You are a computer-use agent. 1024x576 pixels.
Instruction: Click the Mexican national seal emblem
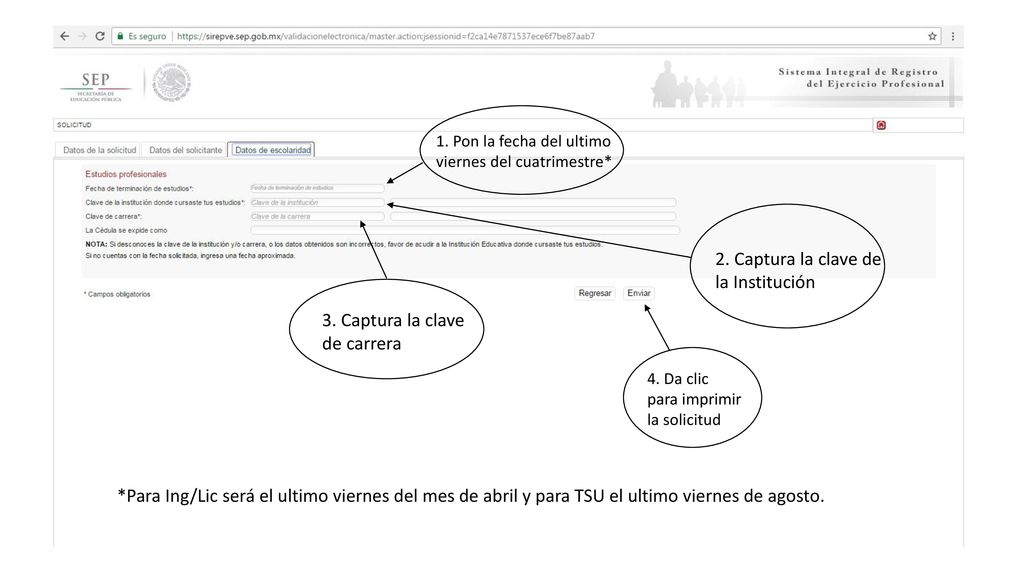[172, 82]
